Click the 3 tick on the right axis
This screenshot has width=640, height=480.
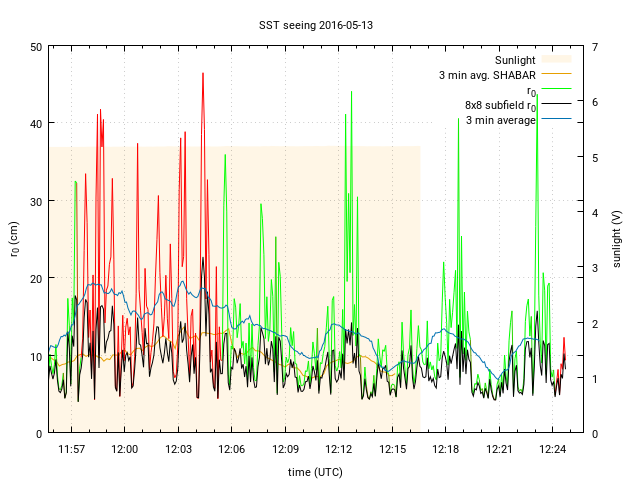coord(595,268)
